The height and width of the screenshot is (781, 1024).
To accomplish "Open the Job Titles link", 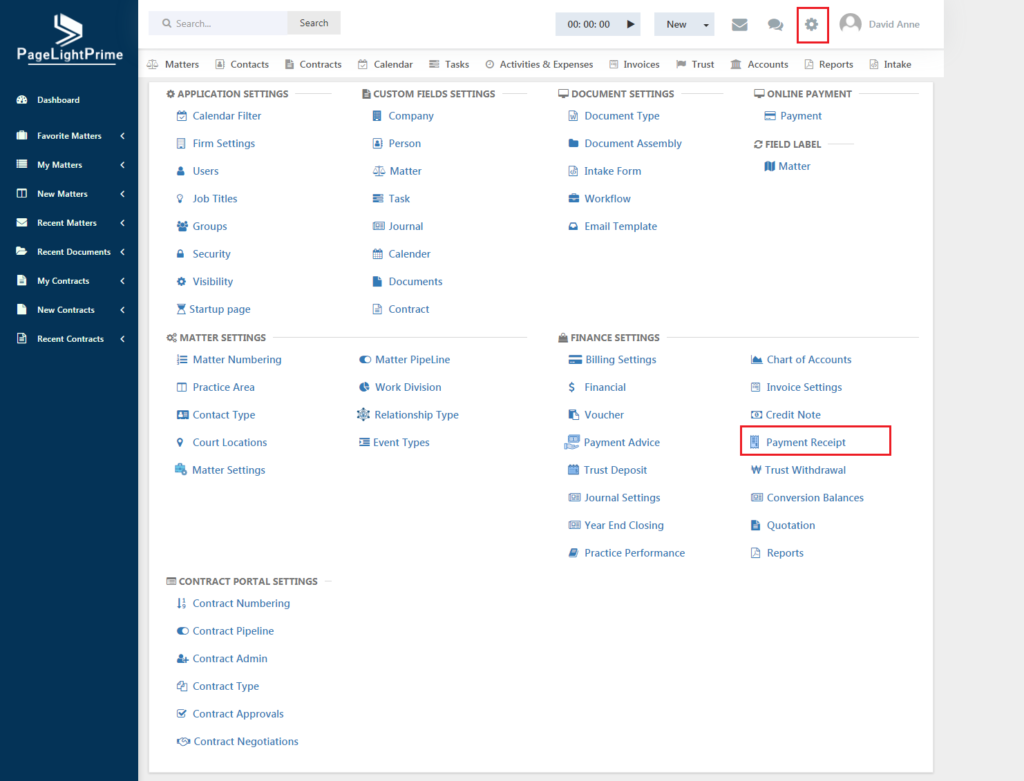I will coord(214,199).
